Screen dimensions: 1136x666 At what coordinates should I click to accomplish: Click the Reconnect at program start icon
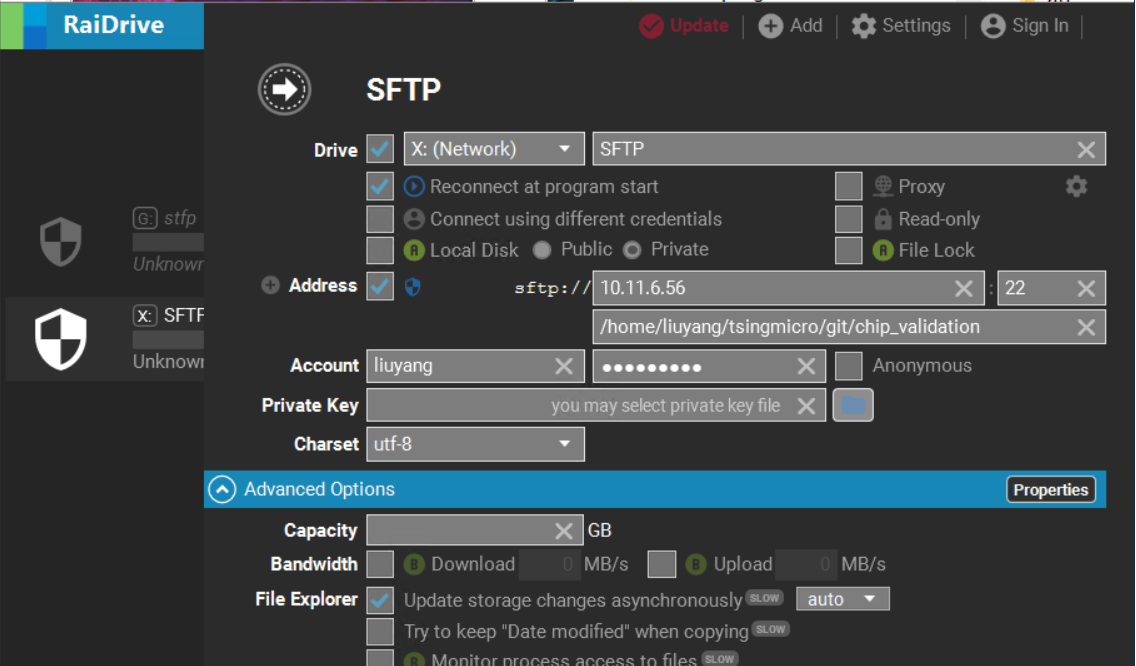click(414, 186)
